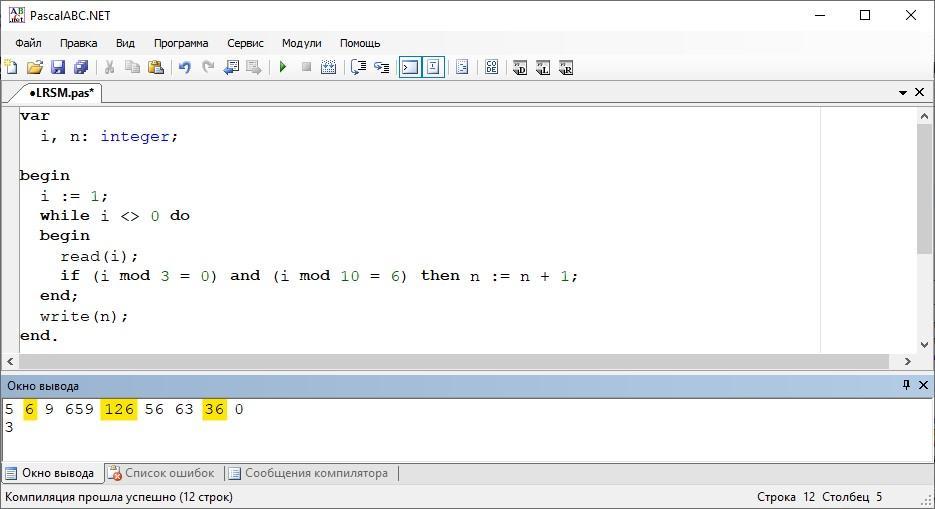Save all open files

coord(81,67)
